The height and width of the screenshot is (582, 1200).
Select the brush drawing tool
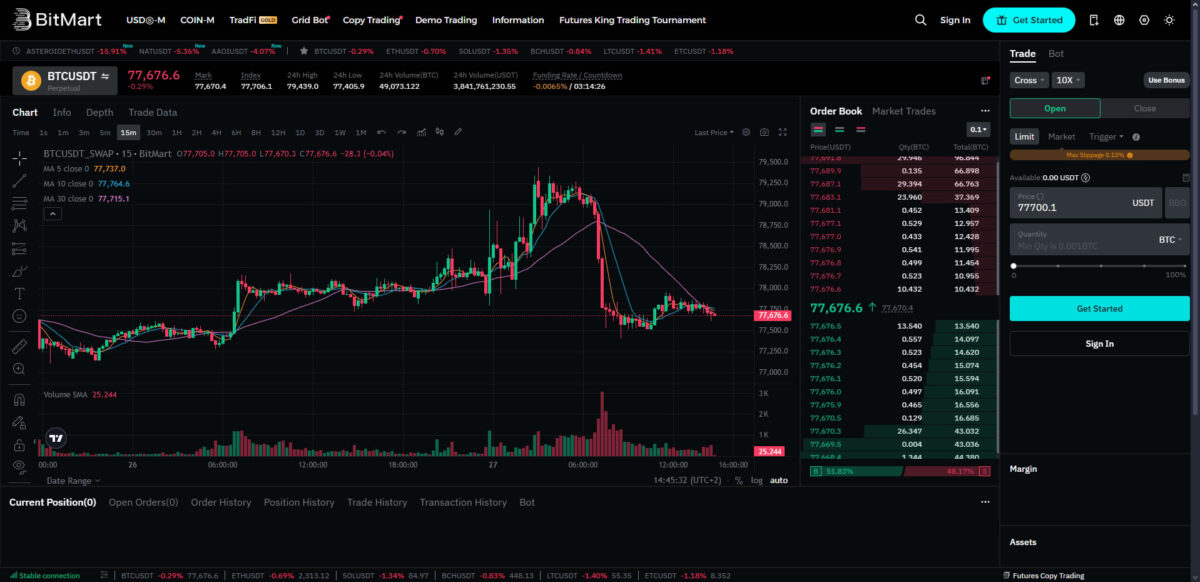[x=19, y=271]
